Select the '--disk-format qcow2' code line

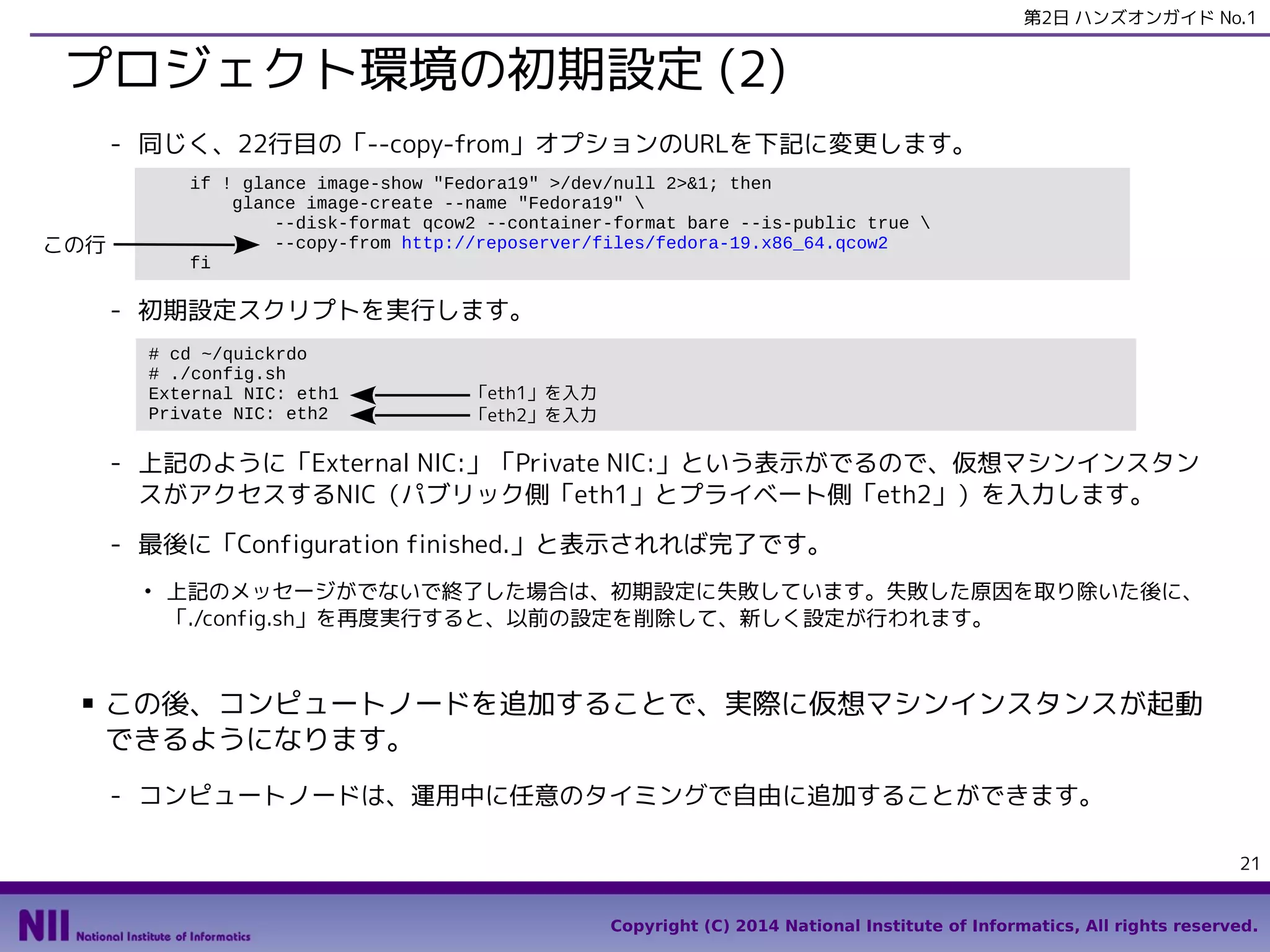pyautogui.click(x=602, y=223)
